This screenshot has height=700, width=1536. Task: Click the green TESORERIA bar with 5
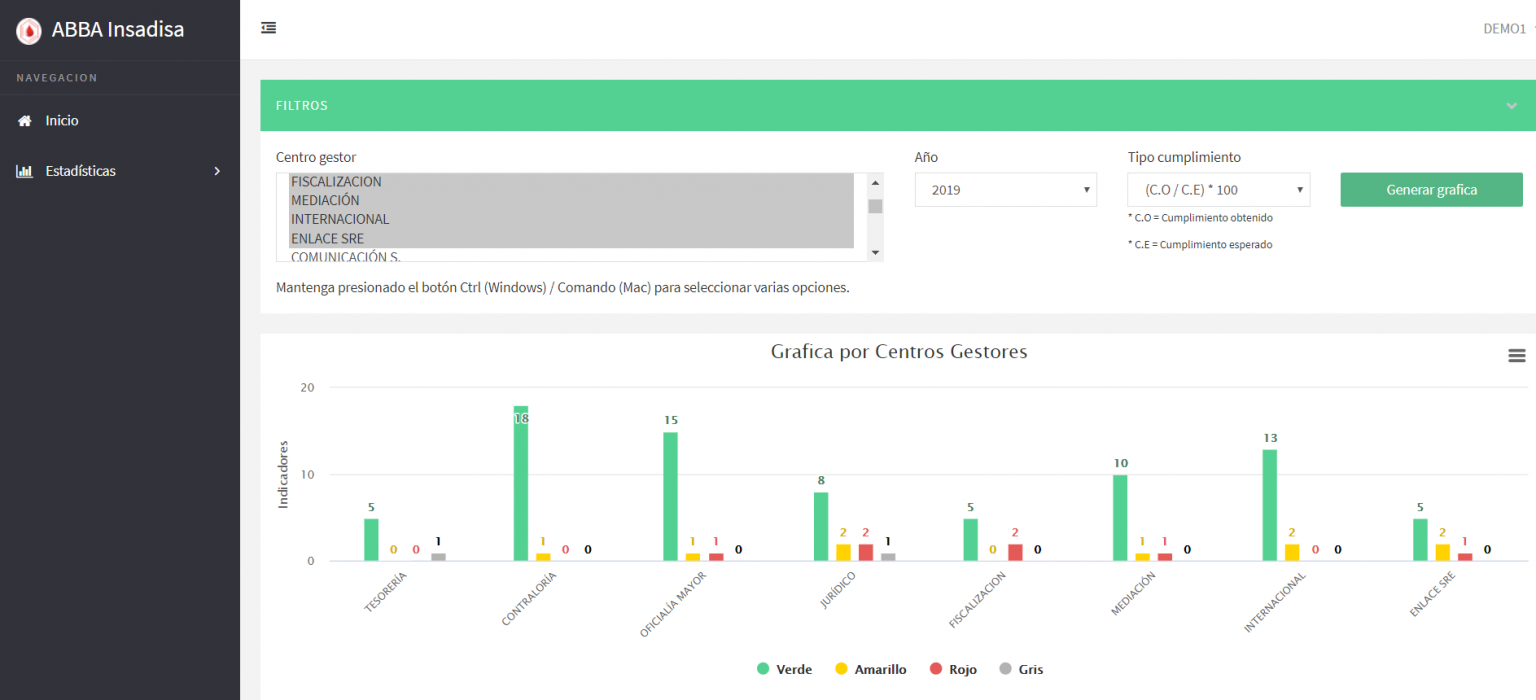tap(371, 540)
